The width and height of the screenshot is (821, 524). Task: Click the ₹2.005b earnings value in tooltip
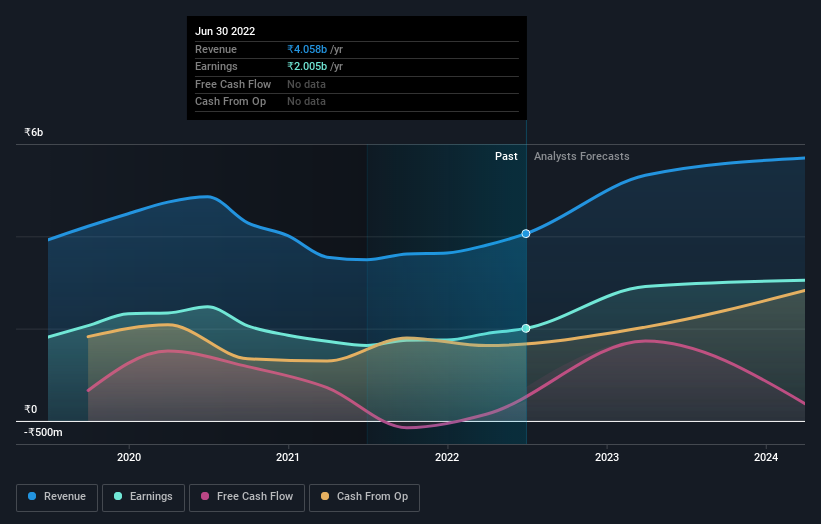coord(307,66)
